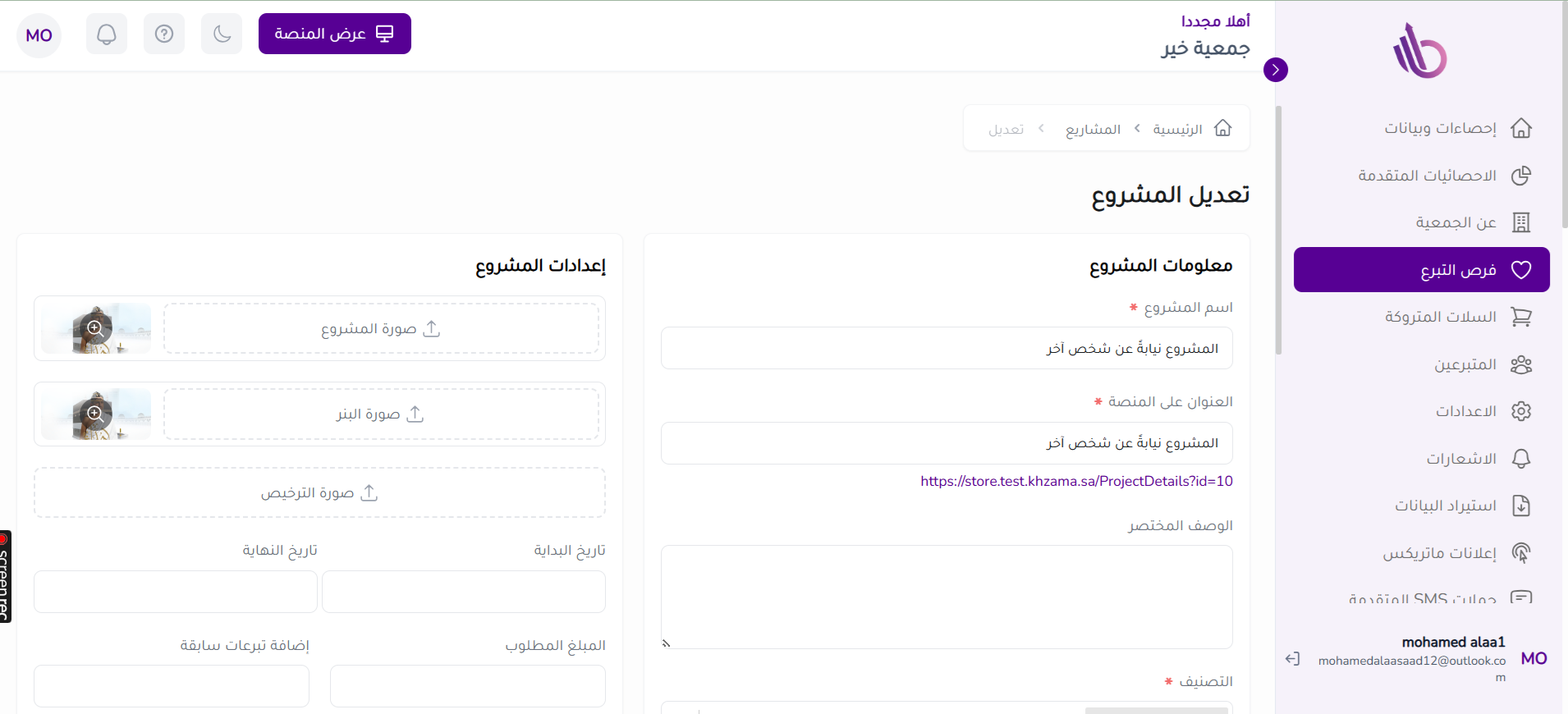Click the عرض المنصة button
Screen dimensions: 1568x714
334,34
